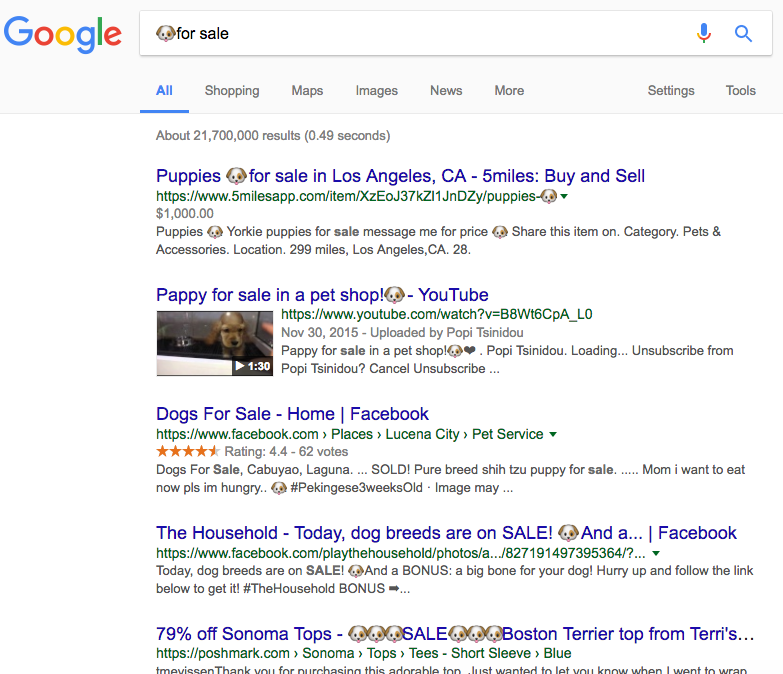
Task: Play the video via 1:30 badge
Action: click(253, 366)
